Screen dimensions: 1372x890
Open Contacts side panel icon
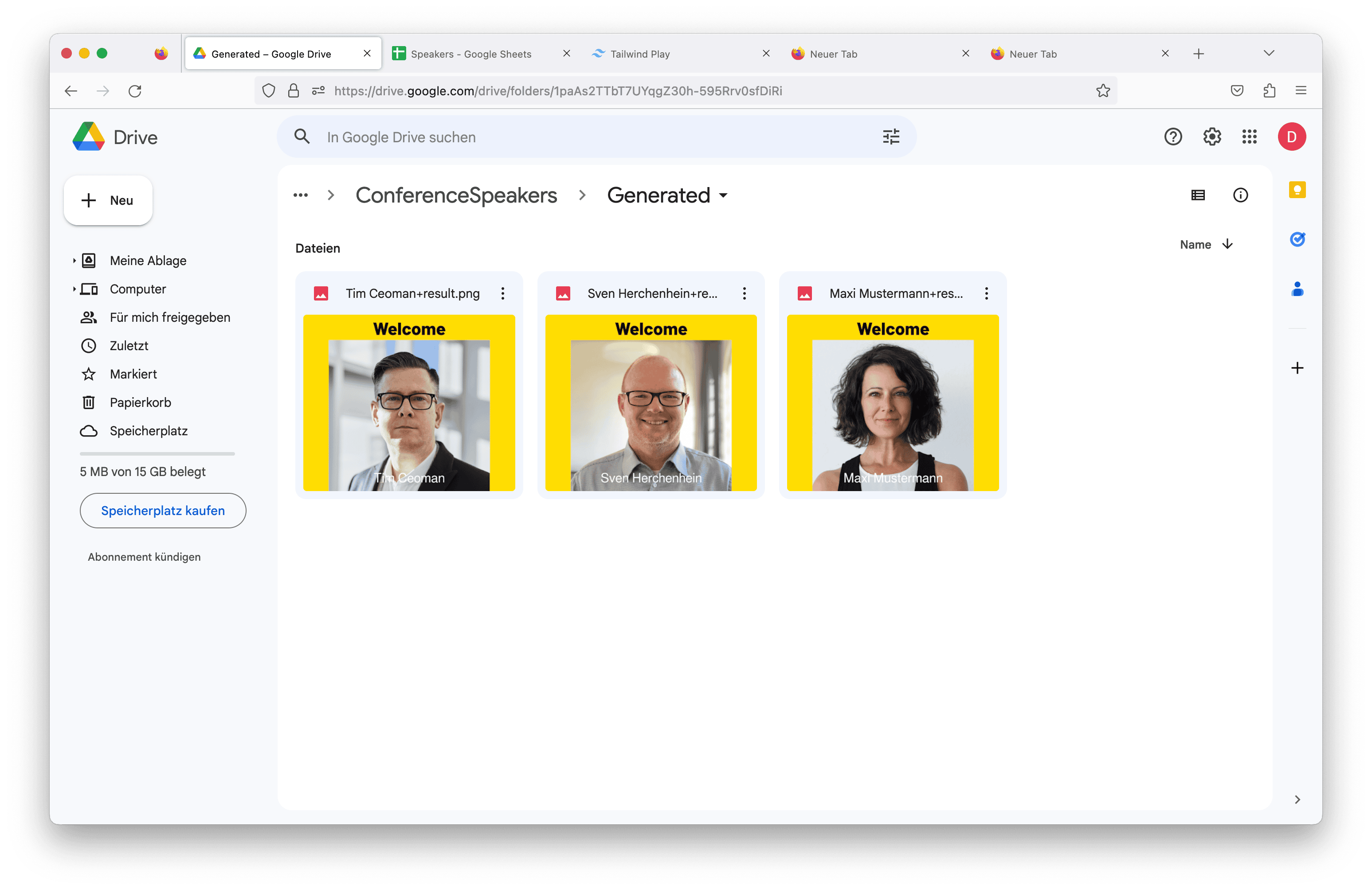click(x=1297, y=289)
